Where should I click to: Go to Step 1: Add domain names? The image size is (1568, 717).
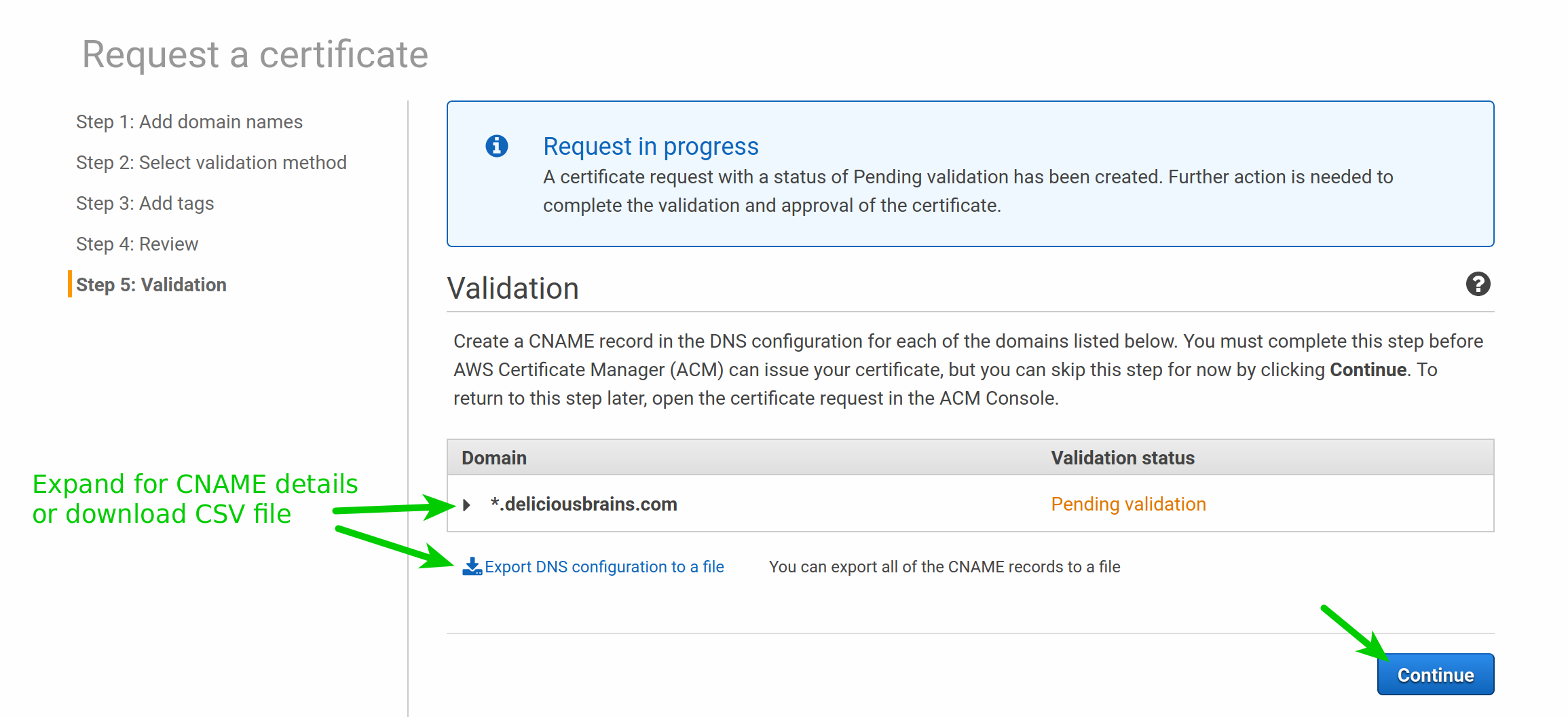(x=189, y=122)
